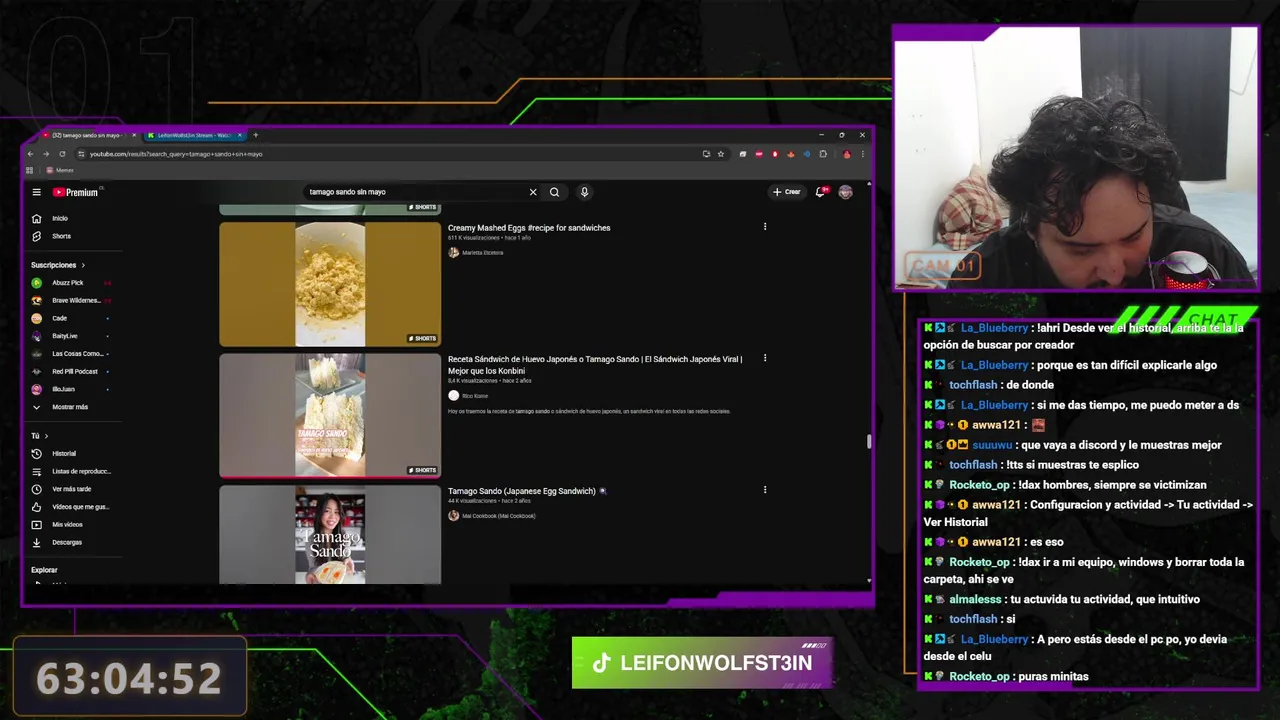Open options menu for Receta Sándwich video

click(x=765, y=358)
